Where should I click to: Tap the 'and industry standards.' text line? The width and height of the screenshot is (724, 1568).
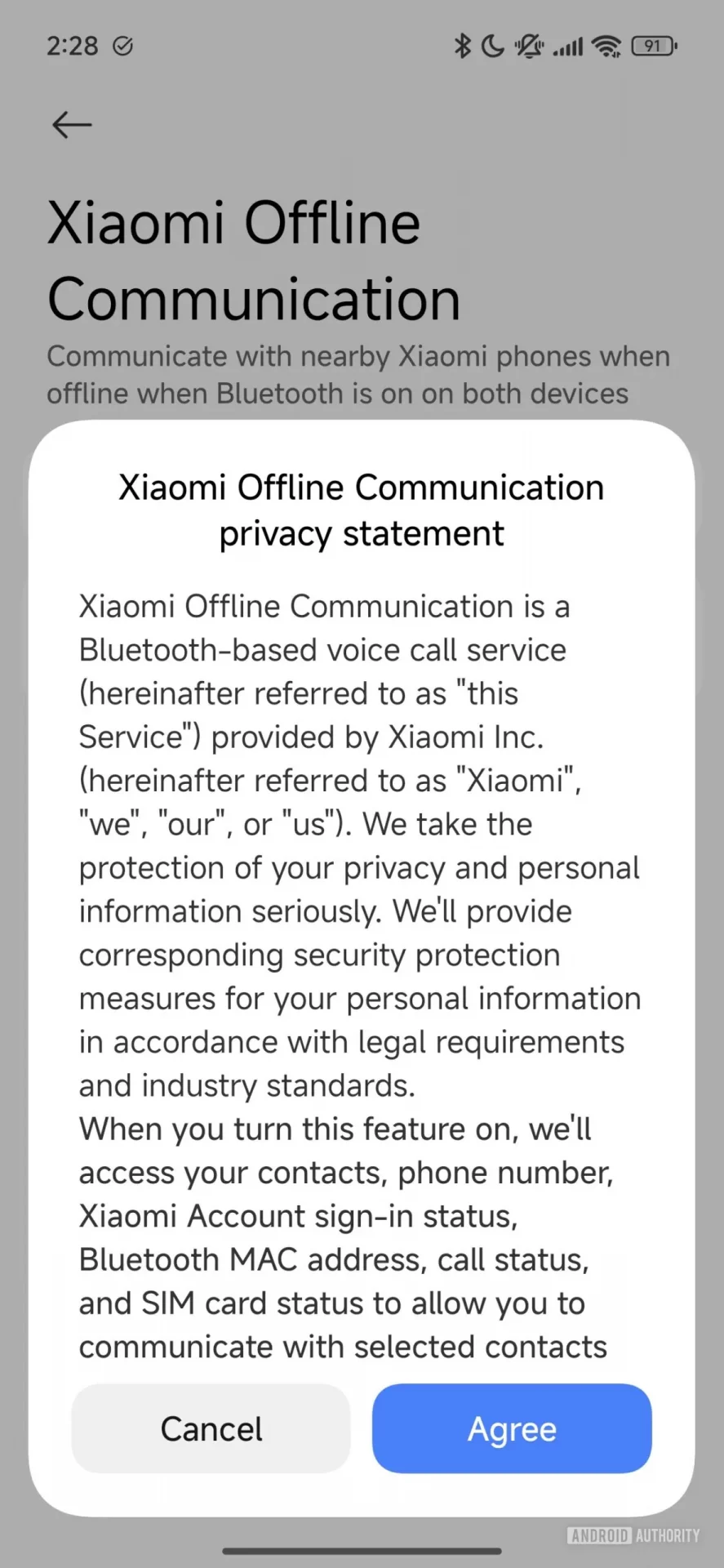(247, 1086)
